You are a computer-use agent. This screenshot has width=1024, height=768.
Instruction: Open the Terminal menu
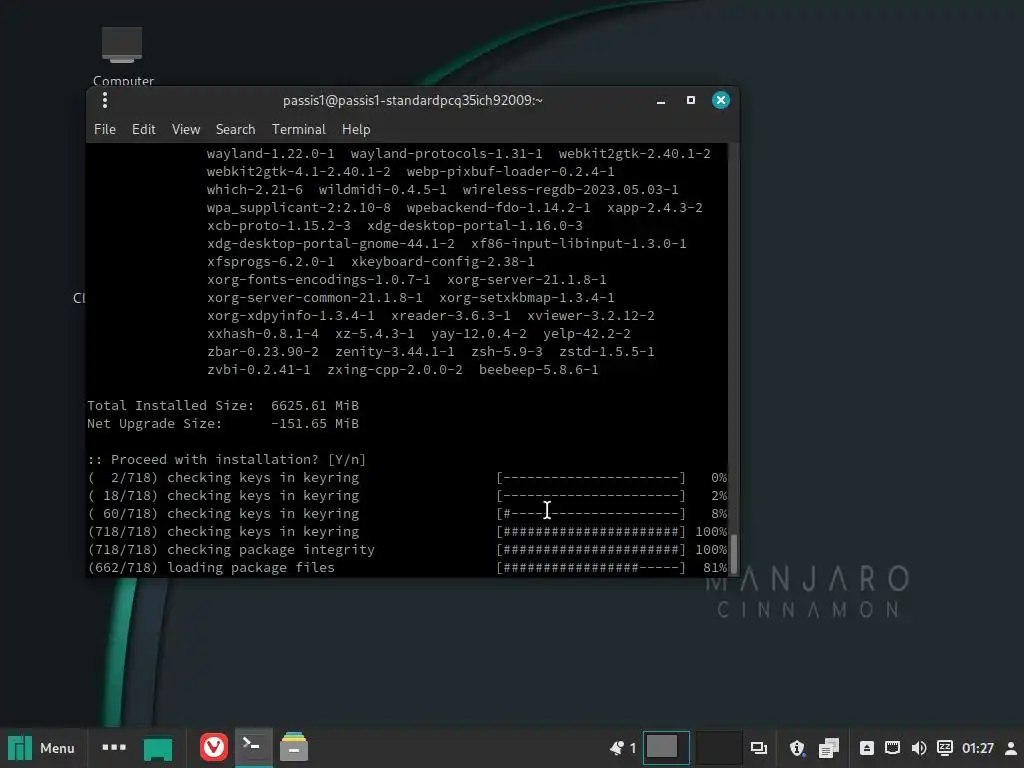pyautogui.click(x=298, y=129)
